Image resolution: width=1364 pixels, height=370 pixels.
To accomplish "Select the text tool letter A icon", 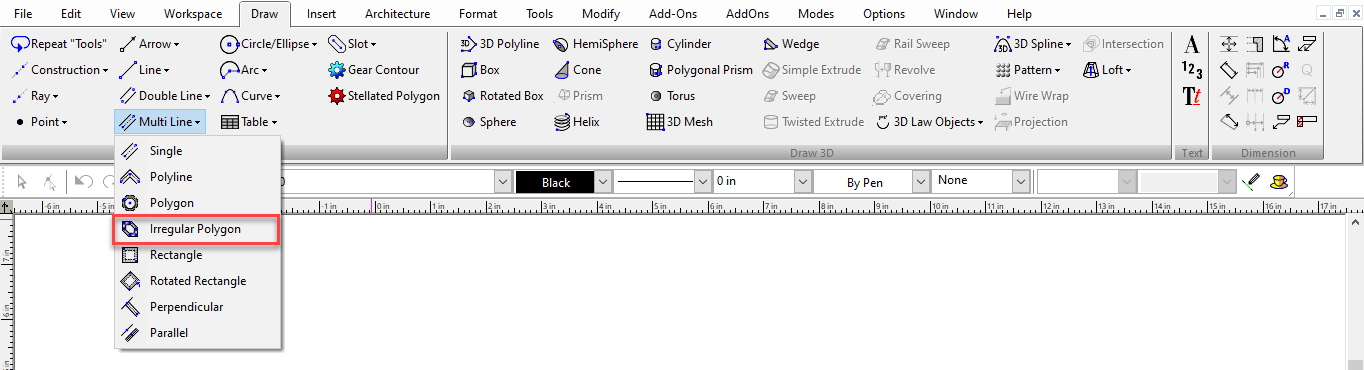I will (x=1192, y=44).
